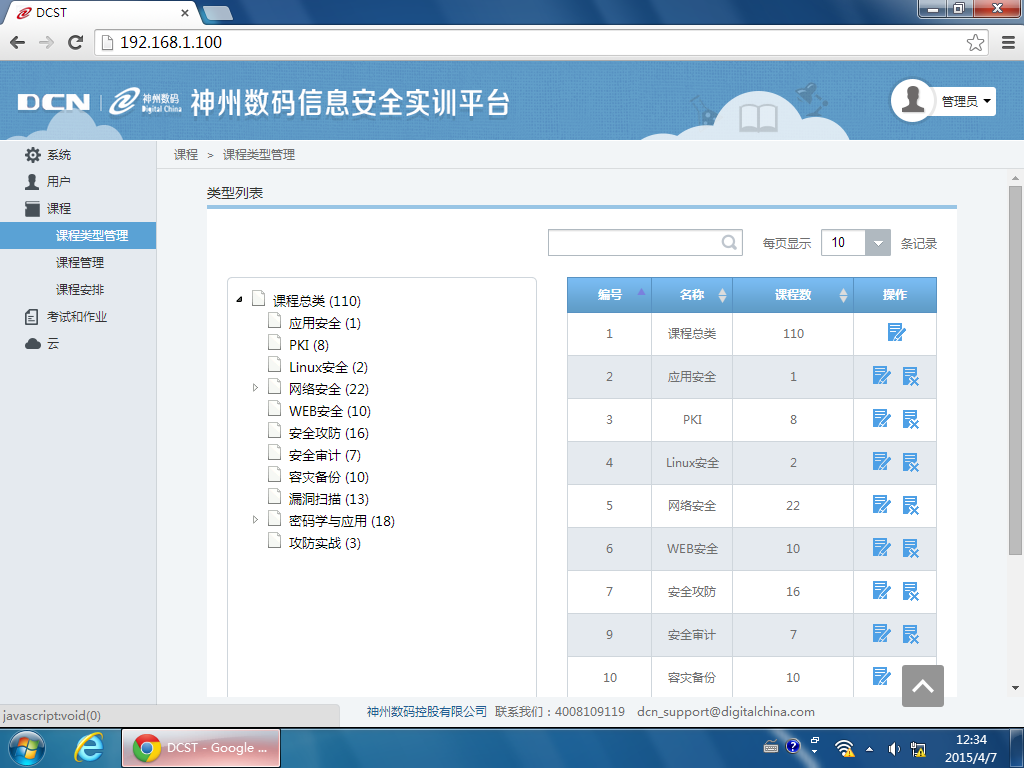Collapse the 课程总类 tree node
Viewport: 1024px width, 768px height.
240,300
